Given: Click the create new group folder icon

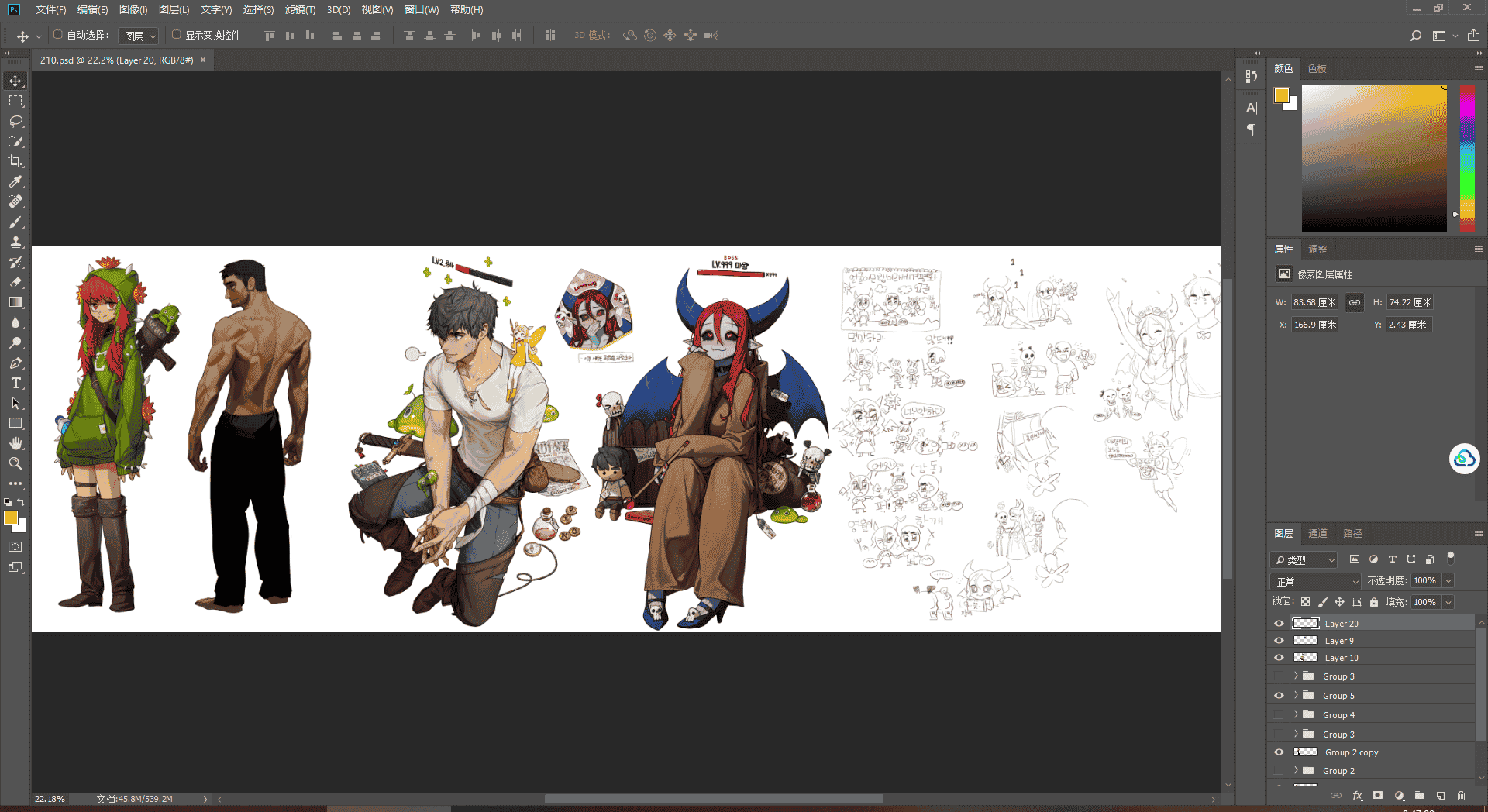Looking at the screenshot, I should (1419, 796).
